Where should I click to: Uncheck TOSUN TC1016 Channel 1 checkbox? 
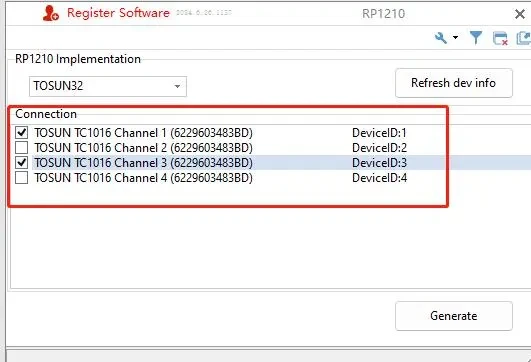pos(22,132)
